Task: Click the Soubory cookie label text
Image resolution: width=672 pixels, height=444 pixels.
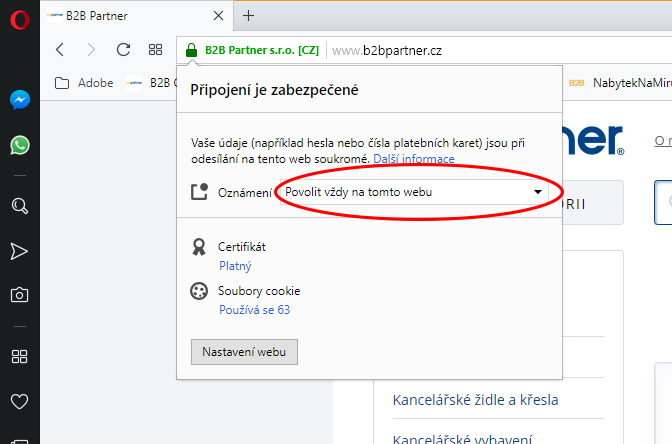Action: pyautogui.click(x=259, y=291)
